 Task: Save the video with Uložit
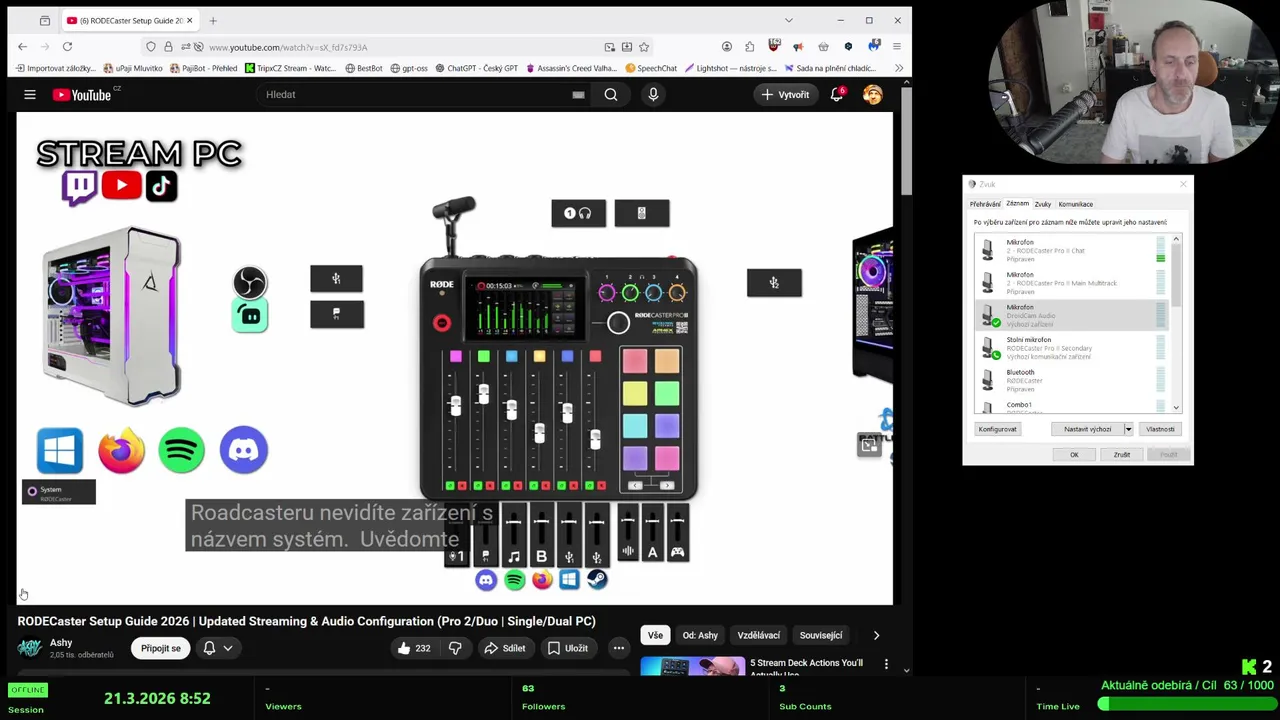(x=567, y=648)
